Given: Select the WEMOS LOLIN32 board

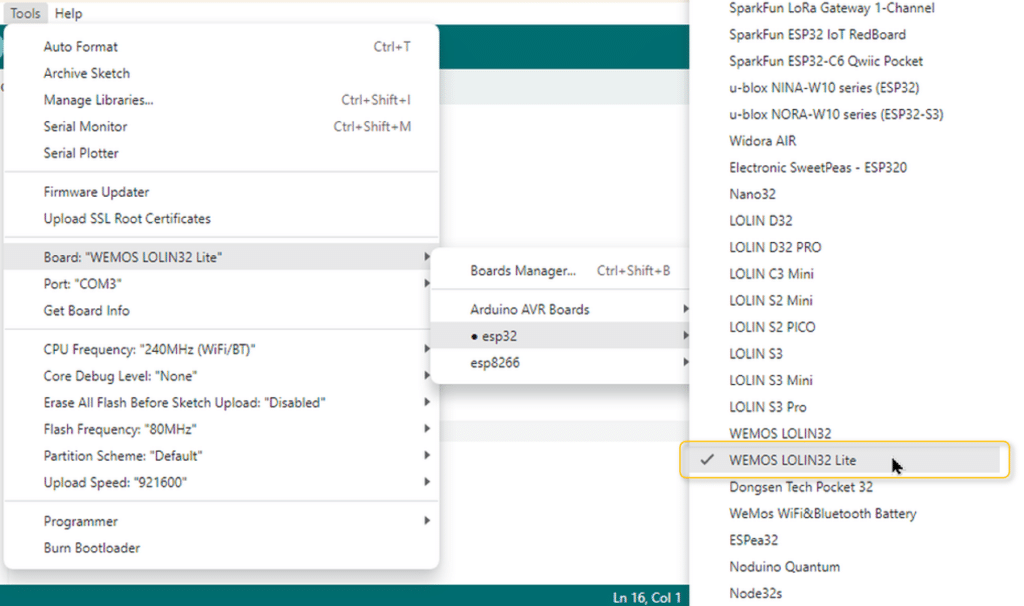Looking at the screenshot, I should (x=780, y=434).
